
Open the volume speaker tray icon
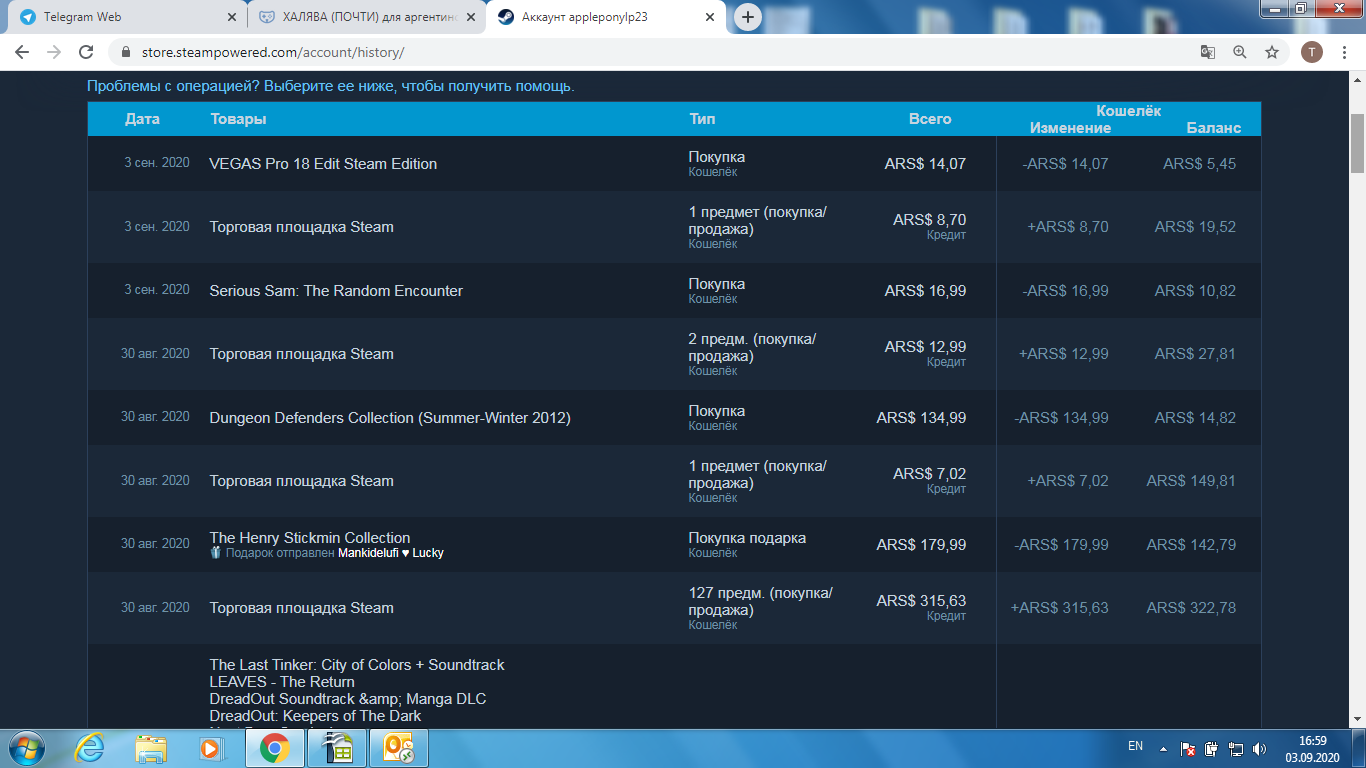click(1258, 748)
